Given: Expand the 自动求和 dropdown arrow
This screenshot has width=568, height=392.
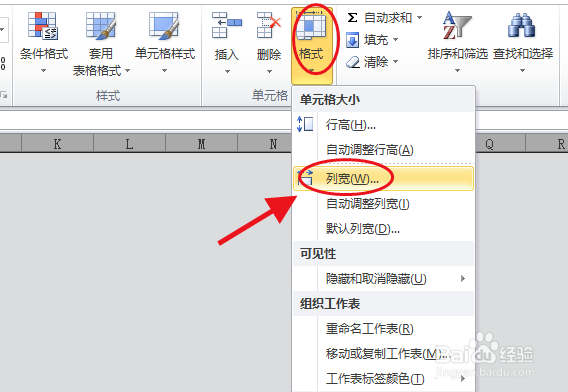Looking at the screenshot, I should [x=419, y=17].
